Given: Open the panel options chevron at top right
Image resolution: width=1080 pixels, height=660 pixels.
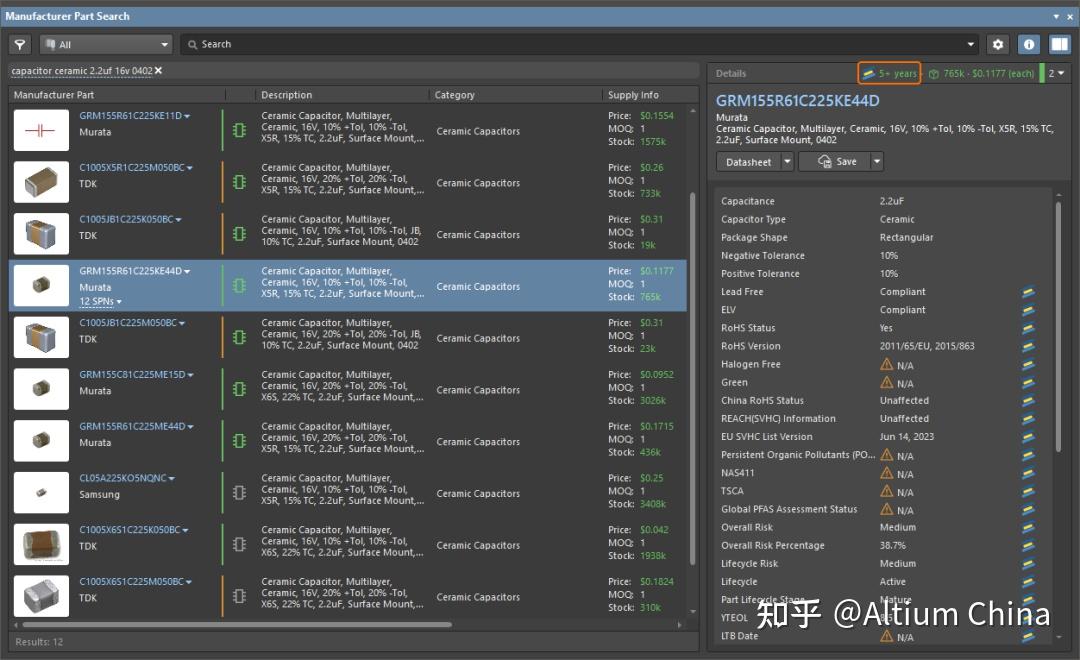Looking at the screenshot, I should point(1057,16).
